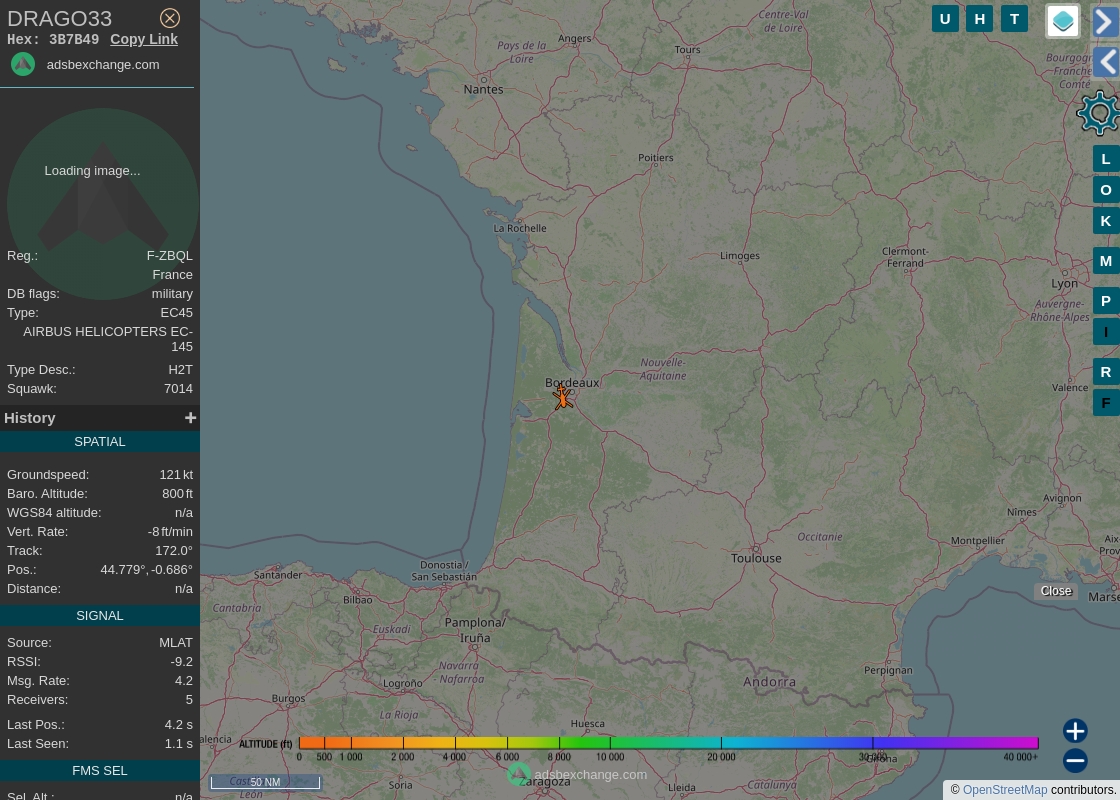Toggle the H button on the map toolbar

[979, 18]
